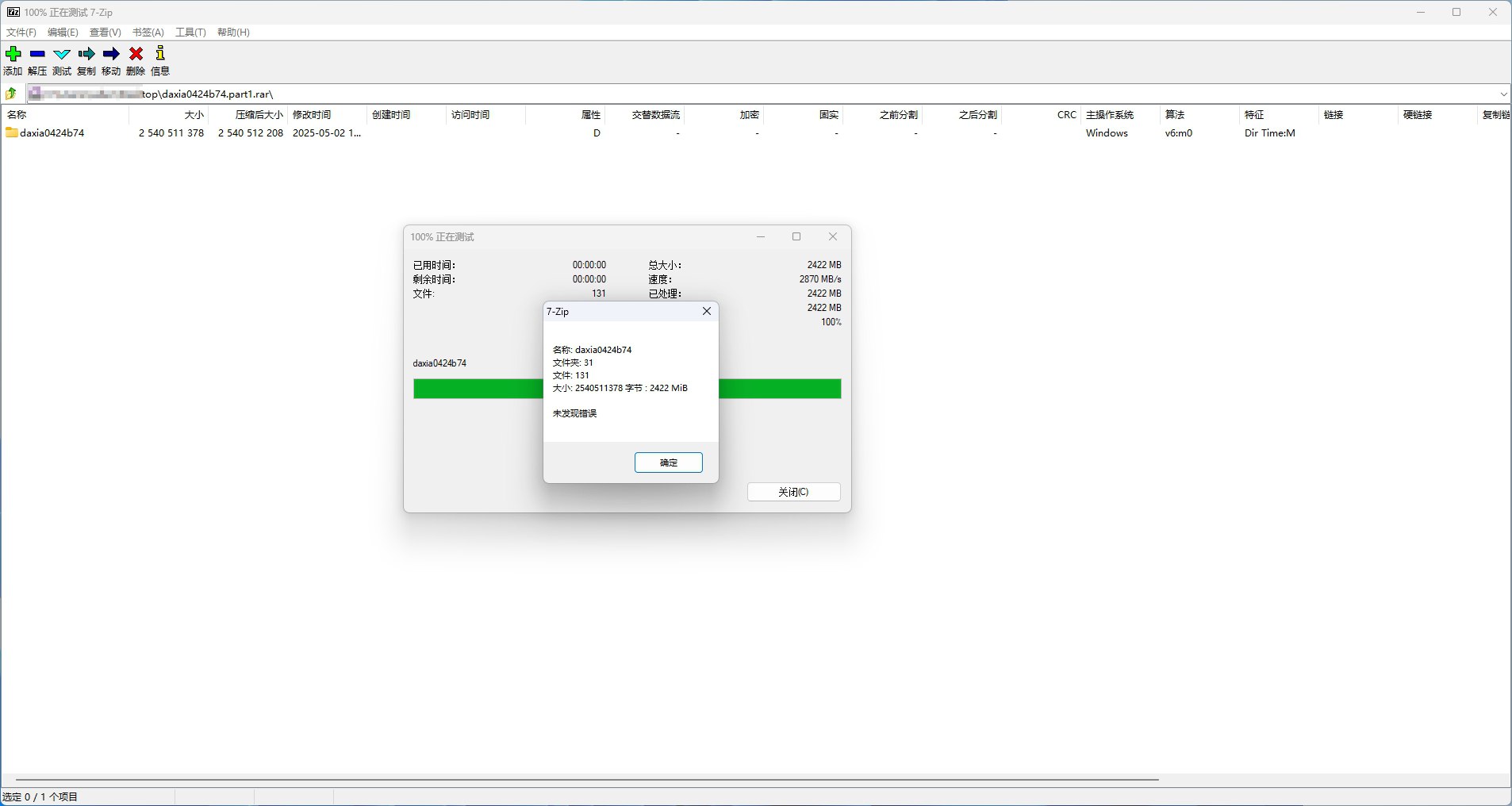Close the 100% 正在测试 progress dialog

833,236
